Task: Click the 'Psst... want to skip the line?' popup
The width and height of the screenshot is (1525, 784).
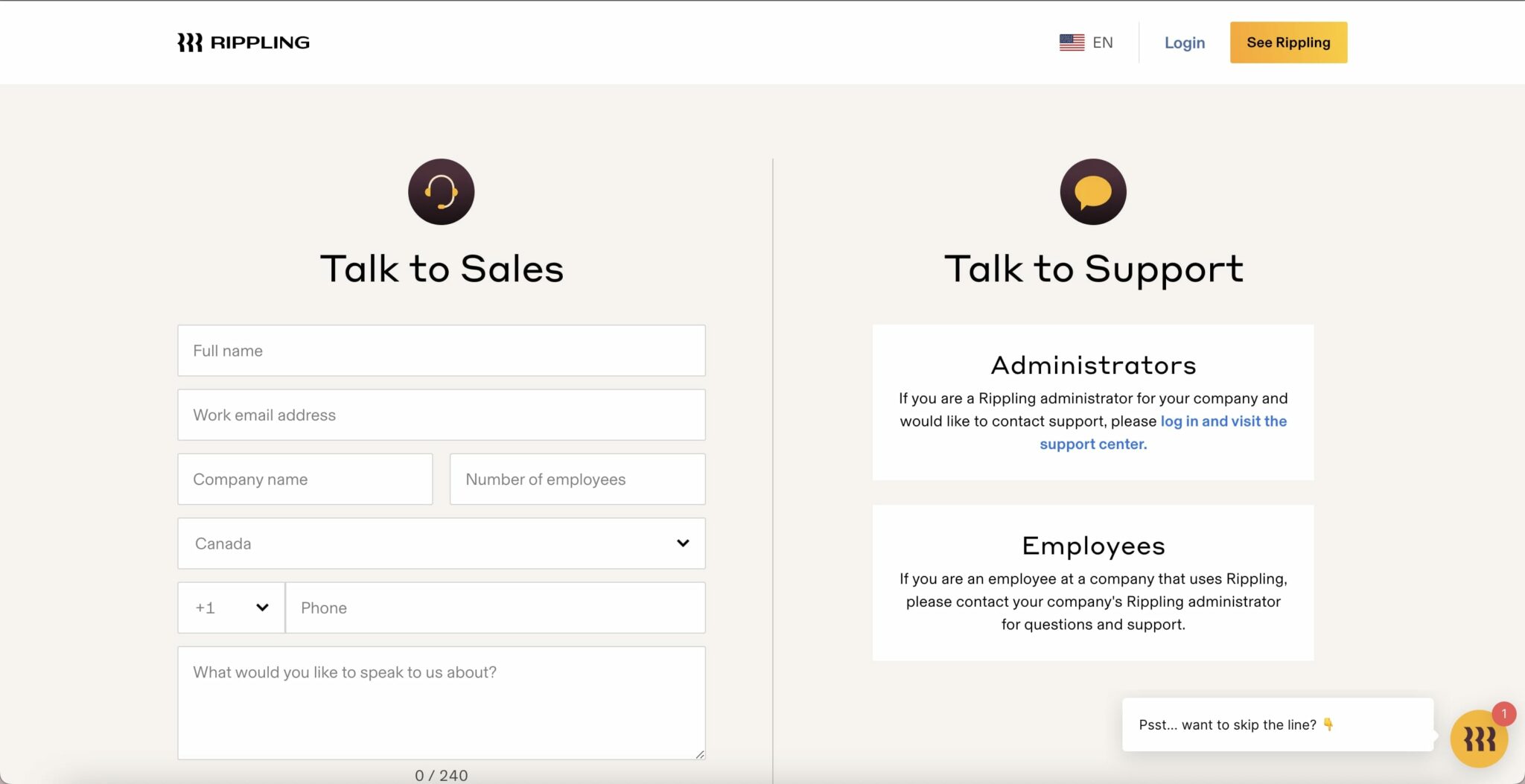Action: (x=1278, y=724)
